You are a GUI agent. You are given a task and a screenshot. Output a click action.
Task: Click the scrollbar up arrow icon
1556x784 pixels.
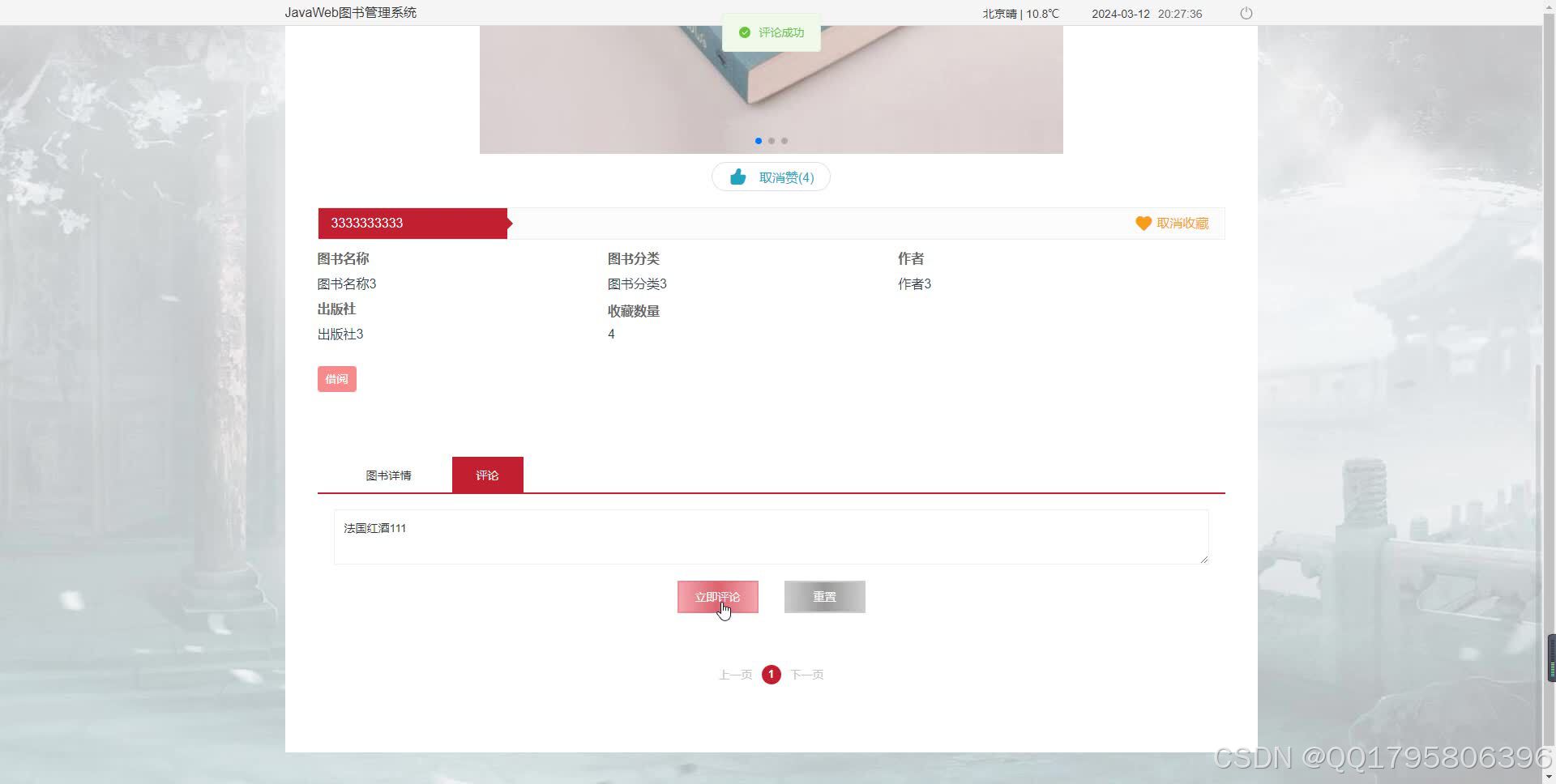click(x=1548, y=6)
